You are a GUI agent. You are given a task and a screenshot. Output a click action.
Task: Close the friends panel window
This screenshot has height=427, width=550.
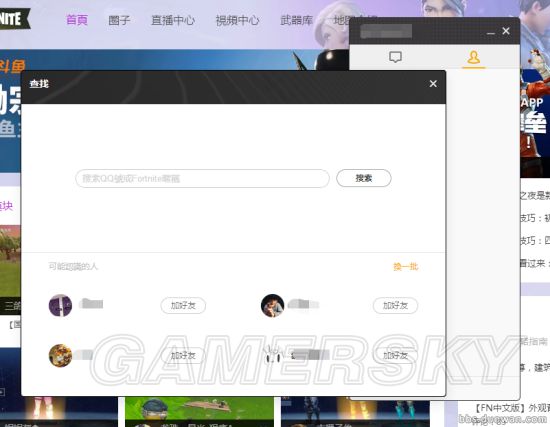point(506,31)
